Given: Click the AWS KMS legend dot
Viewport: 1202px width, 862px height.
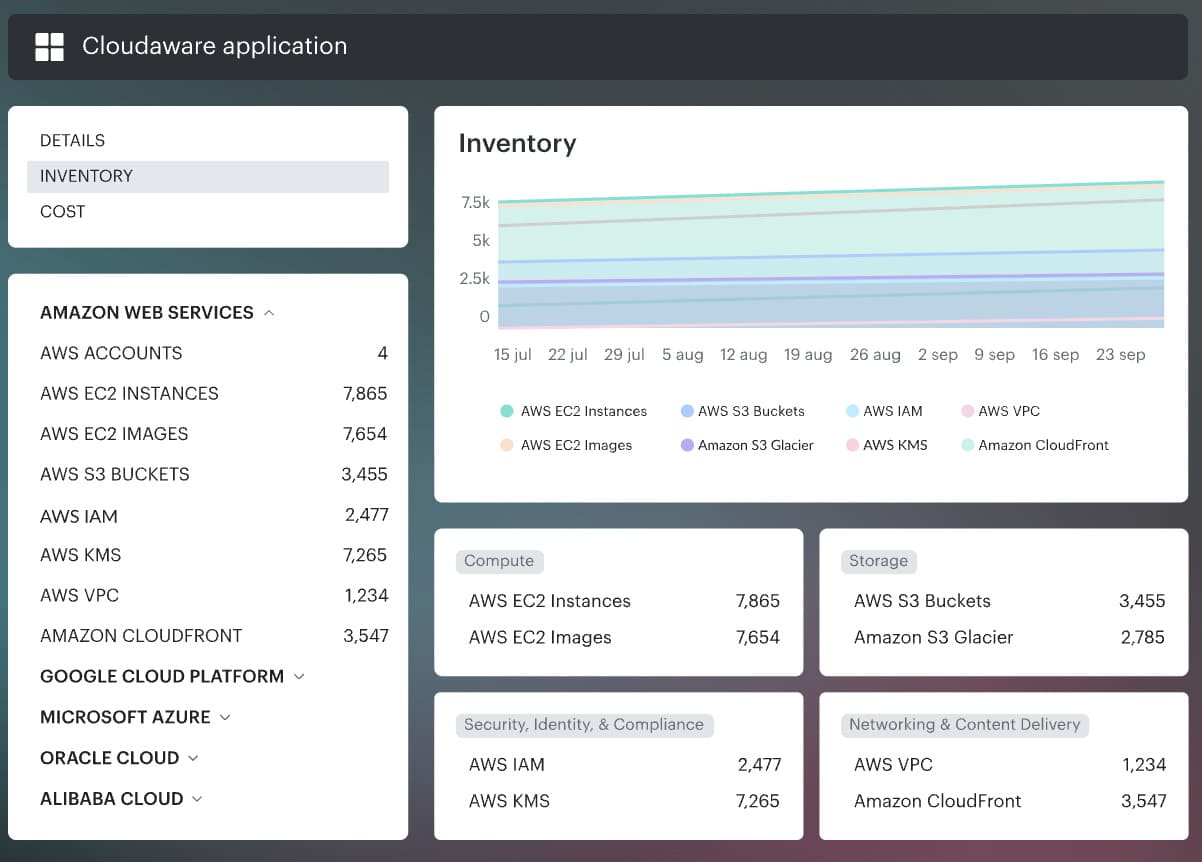Looking at the screenshot, I should pyautogui.click(x=852, y=445).
